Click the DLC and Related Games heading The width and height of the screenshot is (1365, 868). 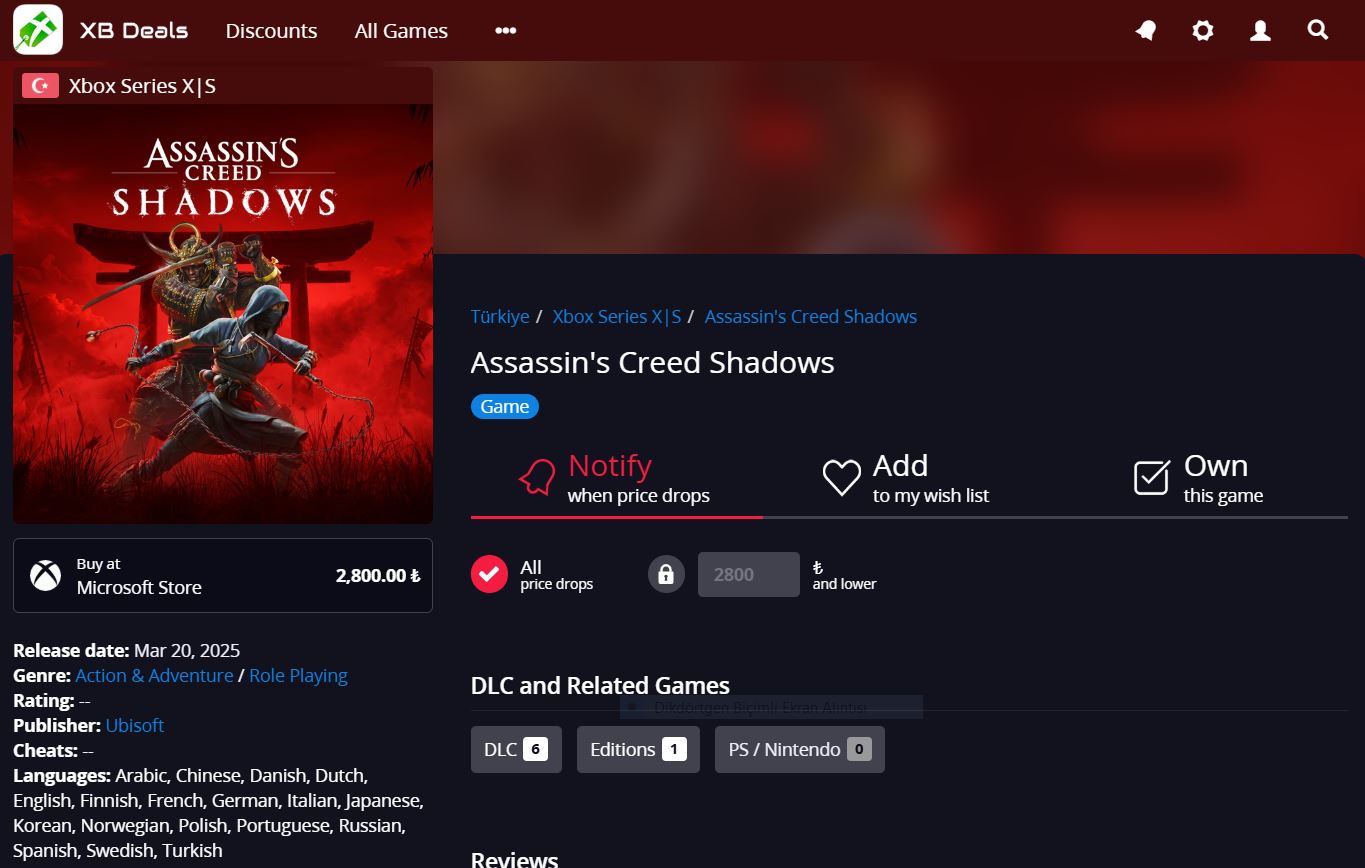point(600,685)
